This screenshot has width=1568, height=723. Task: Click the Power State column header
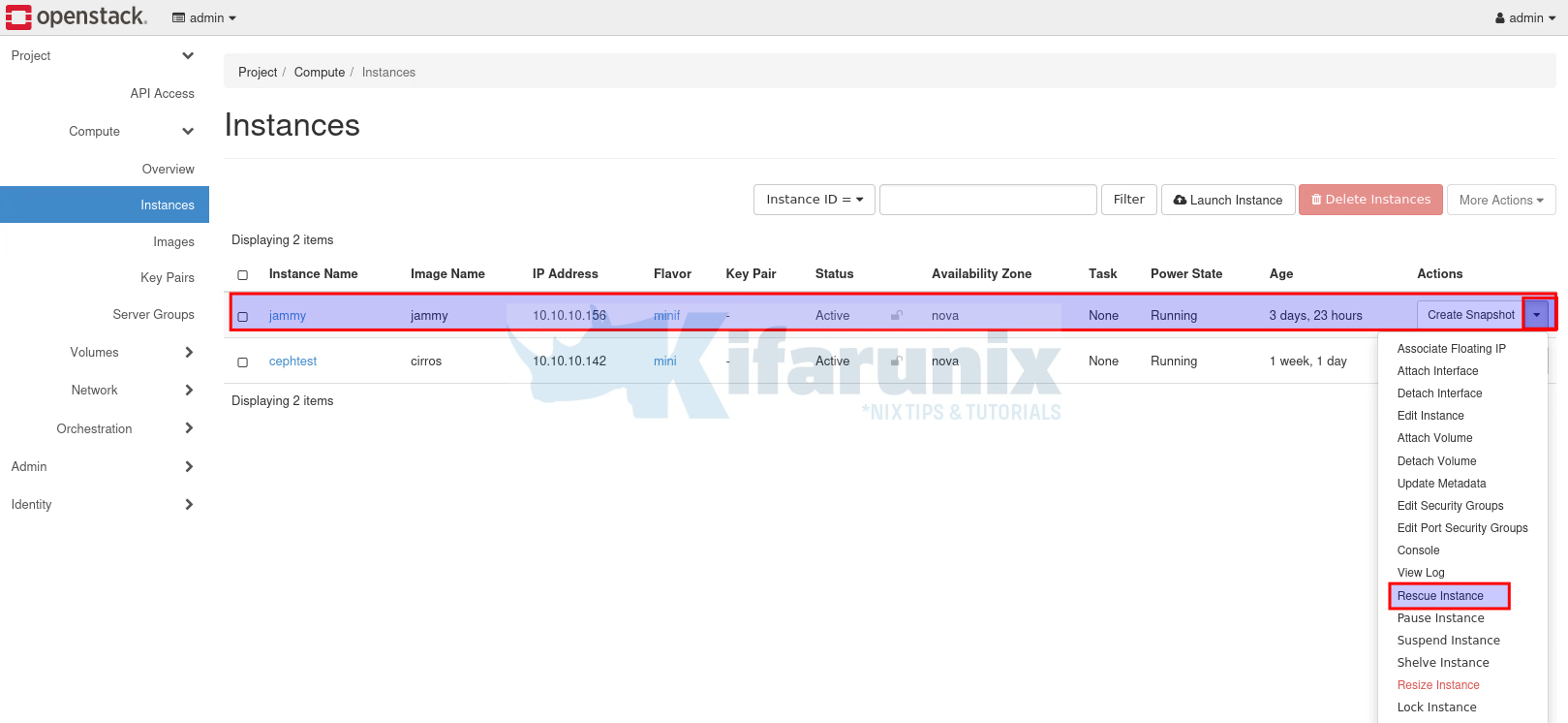[1186, 274]
